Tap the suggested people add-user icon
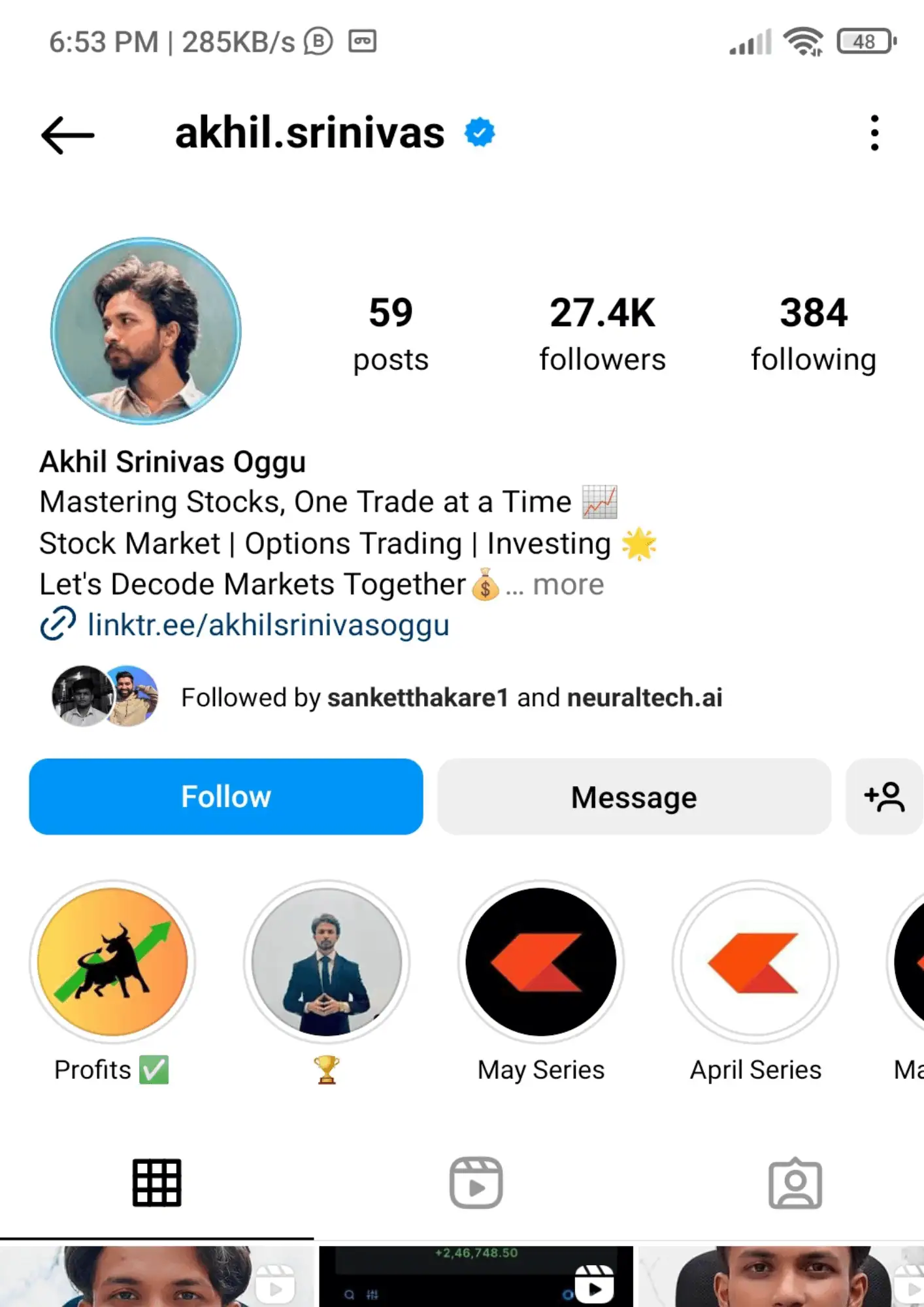The height and width of the screenshot is (1307, 924). [x=884, y=797]
